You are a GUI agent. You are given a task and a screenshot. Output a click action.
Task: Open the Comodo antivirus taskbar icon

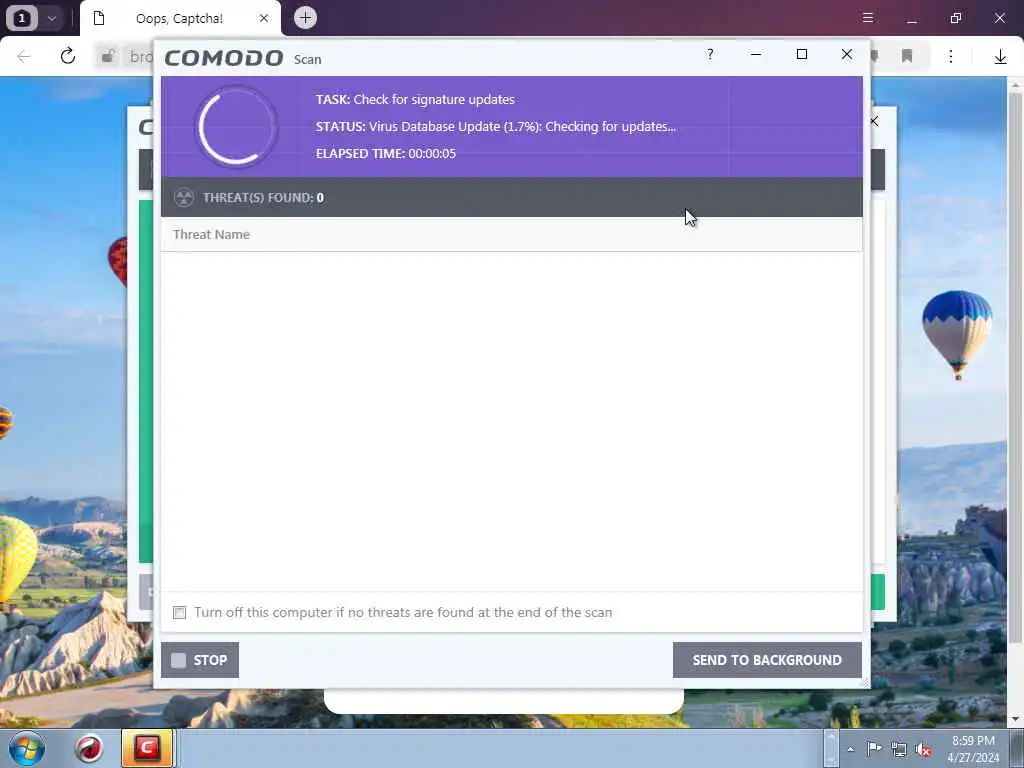148,748
